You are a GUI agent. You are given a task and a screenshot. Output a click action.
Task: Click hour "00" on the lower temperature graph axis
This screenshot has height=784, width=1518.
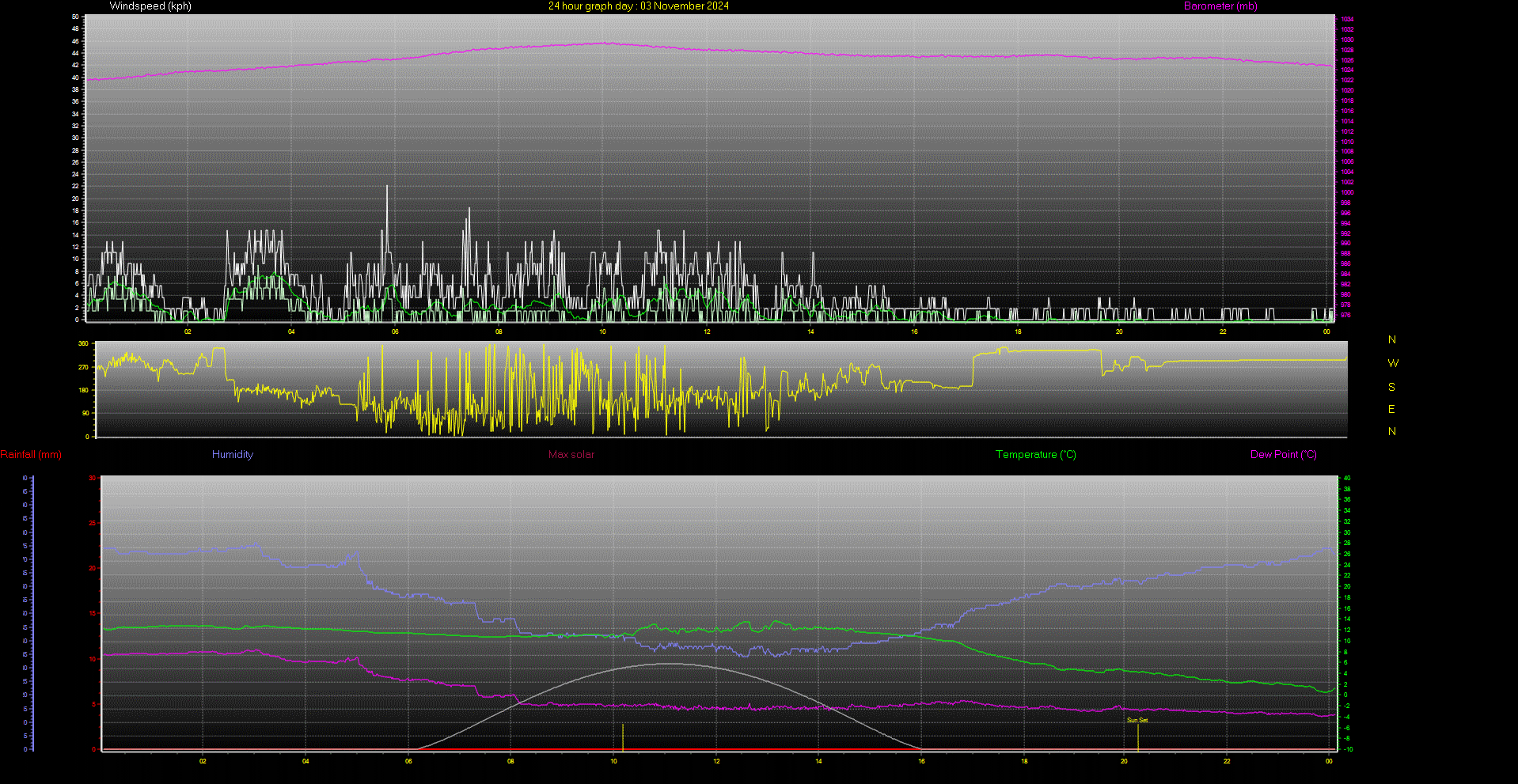[x=1329, y=761]
